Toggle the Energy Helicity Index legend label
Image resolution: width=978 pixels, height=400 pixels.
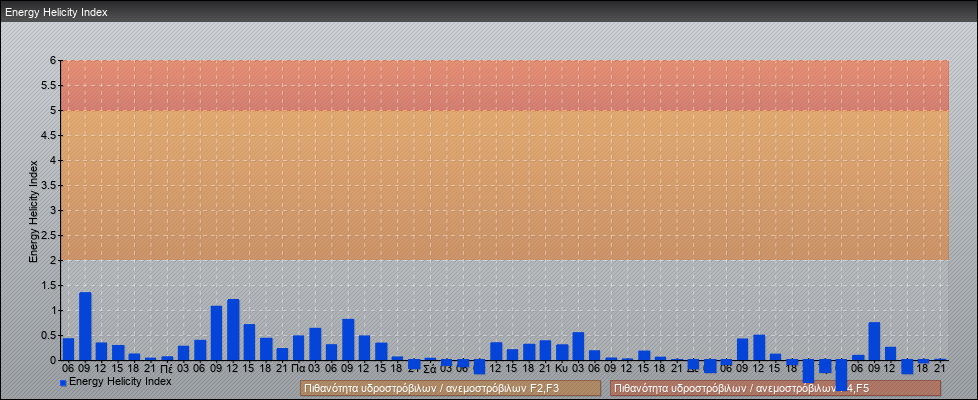point(120,381)
